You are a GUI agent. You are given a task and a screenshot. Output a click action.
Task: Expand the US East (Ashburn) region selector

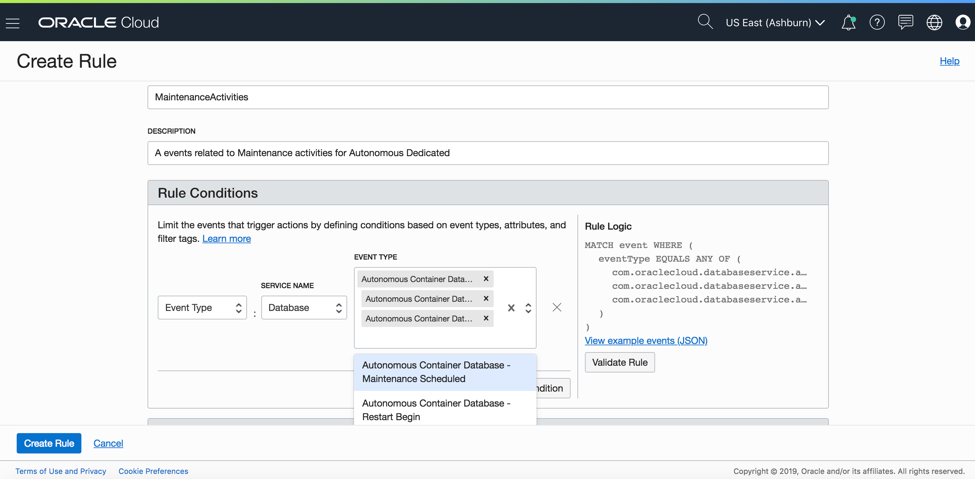pos(775,22)
